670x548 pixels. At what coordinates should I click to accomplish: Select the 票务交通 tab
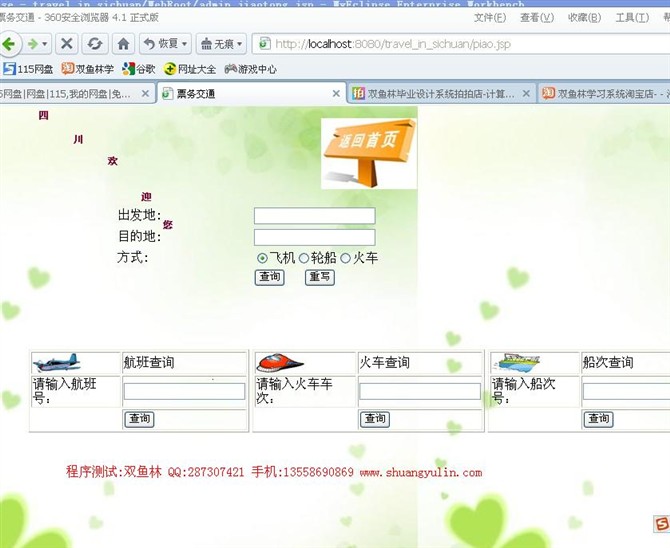tap(251, 94)
